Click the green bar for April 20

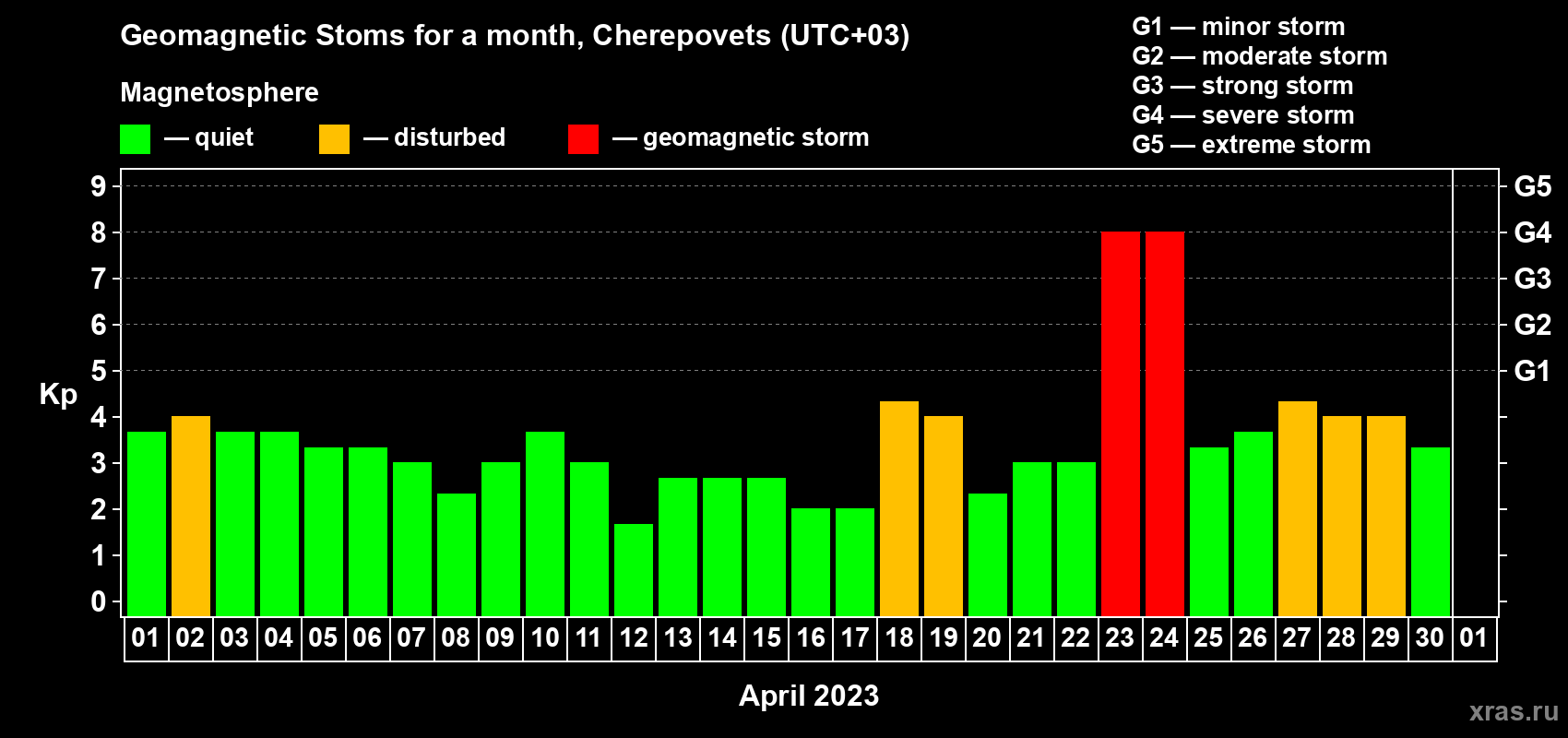(x=988, y=555)
